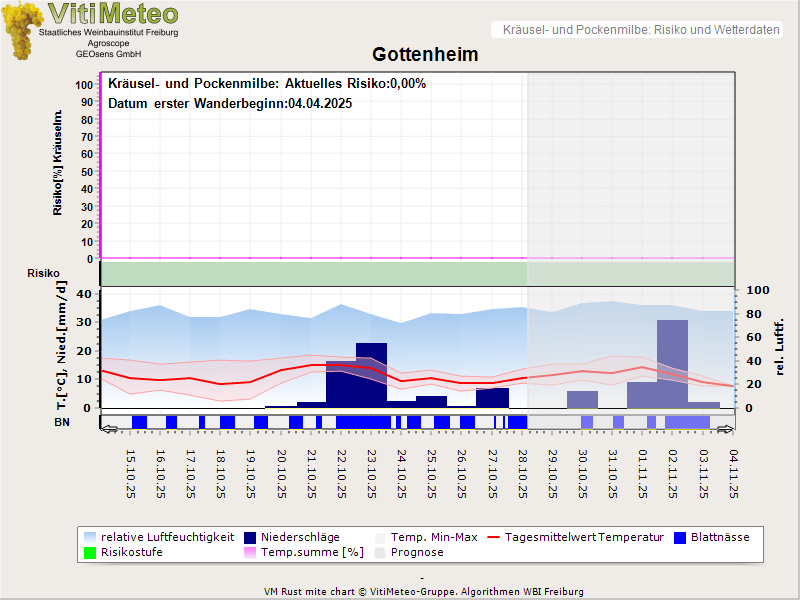The image size is (800, 600).
Task: Click the tallest precipitation bar on 02.11.25
Action: click(x=672, y=363)
